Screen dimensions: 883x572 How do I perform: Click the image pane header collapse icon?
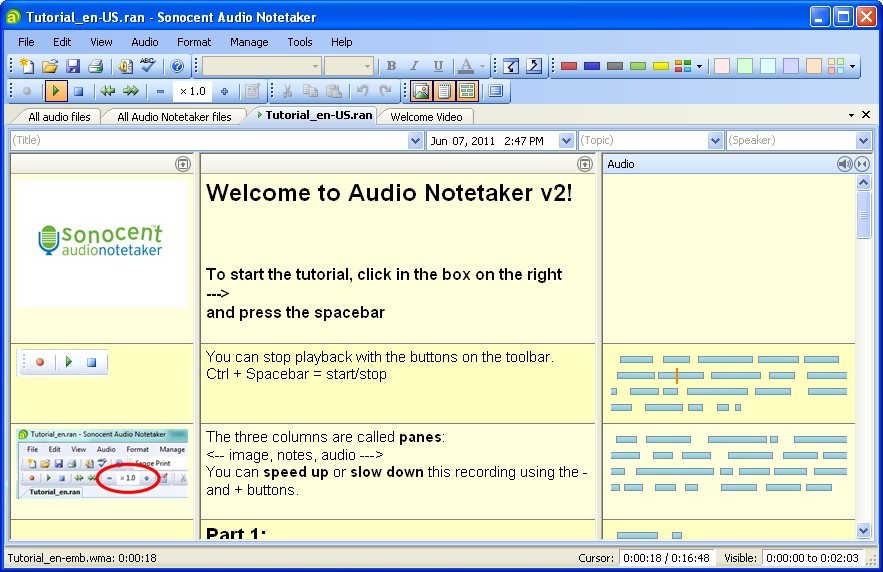(182, 164)
